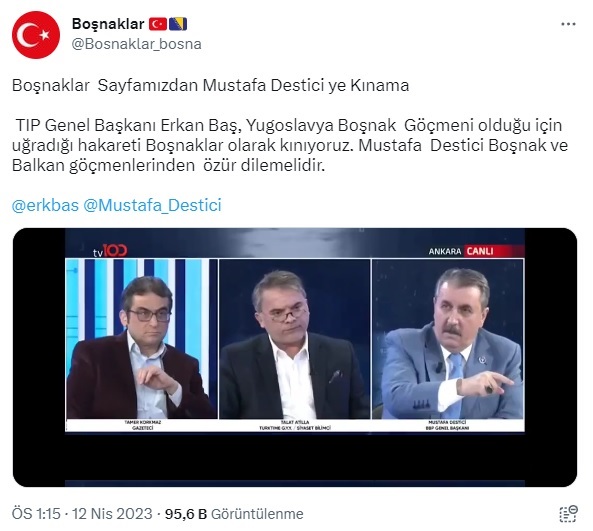593x531 pixels.
Task: View the 95,6 B Görüntülenme count
Action: click(234, 514)
